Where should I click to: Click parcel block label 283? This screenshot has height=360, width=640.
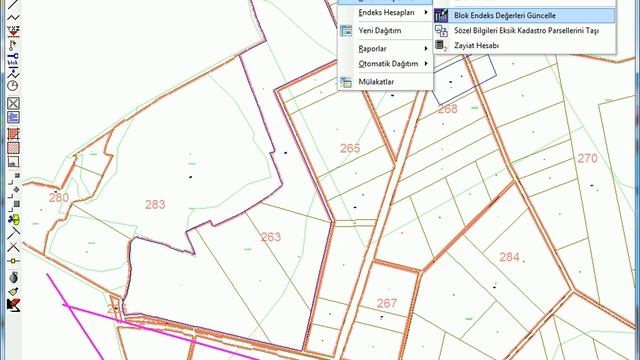tap(155, 204)
